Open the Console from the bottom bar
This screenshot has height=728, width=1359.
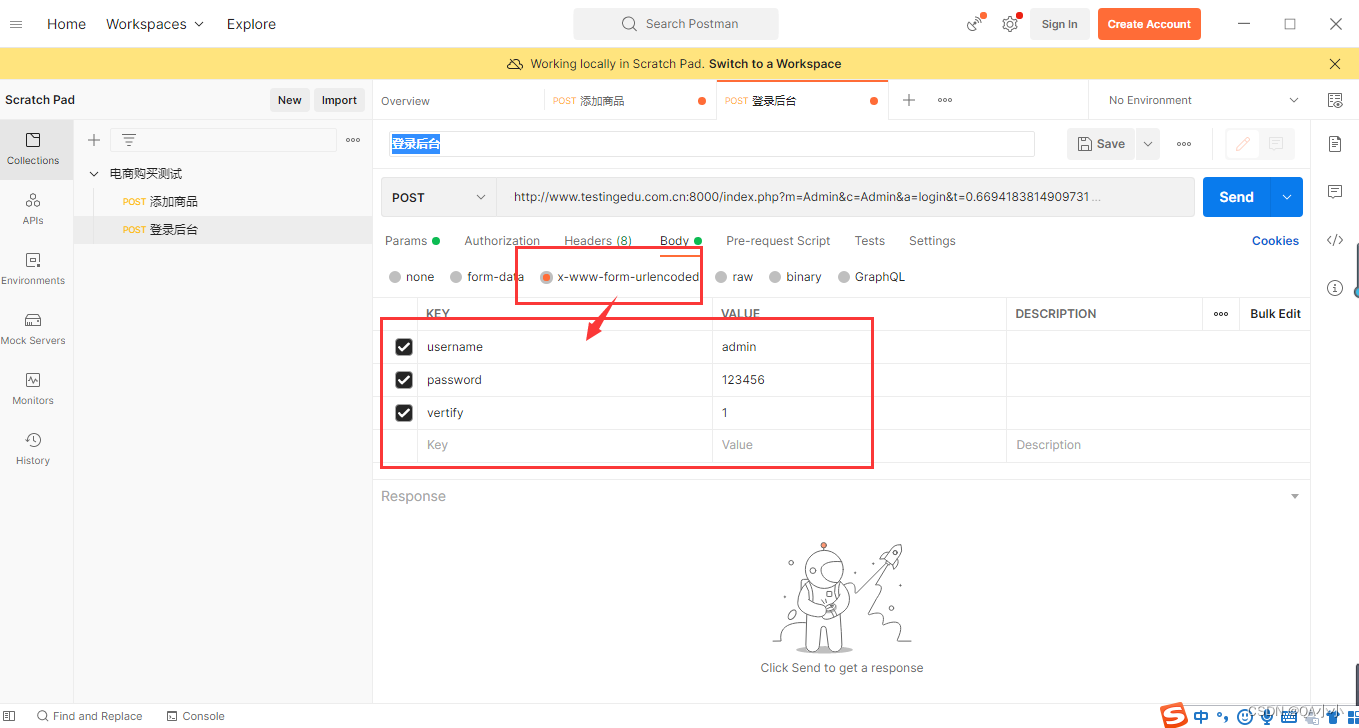tap(195, 716)
